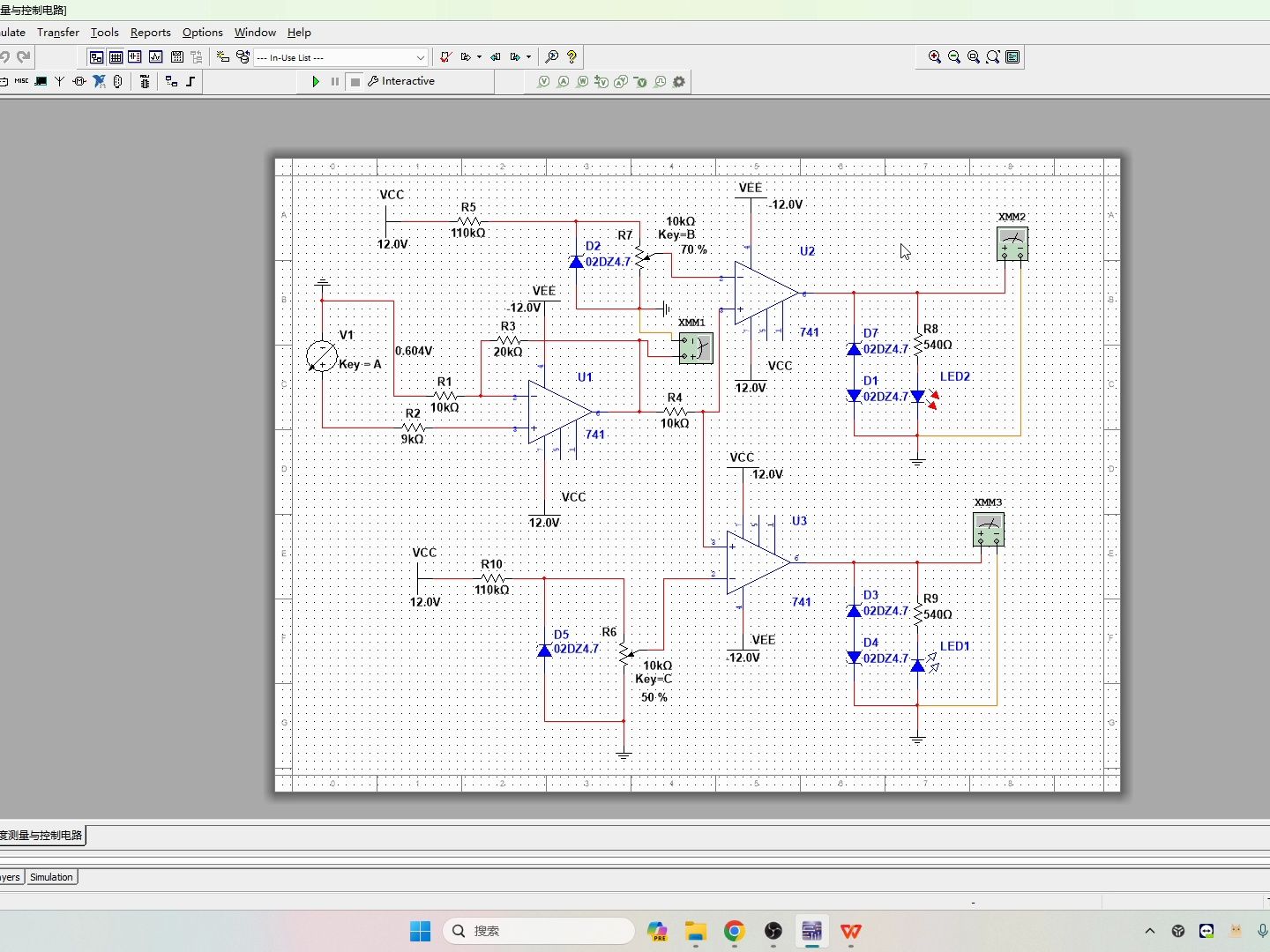Expand the In-Use List dropdown
1270x952 pixels.
420,57
